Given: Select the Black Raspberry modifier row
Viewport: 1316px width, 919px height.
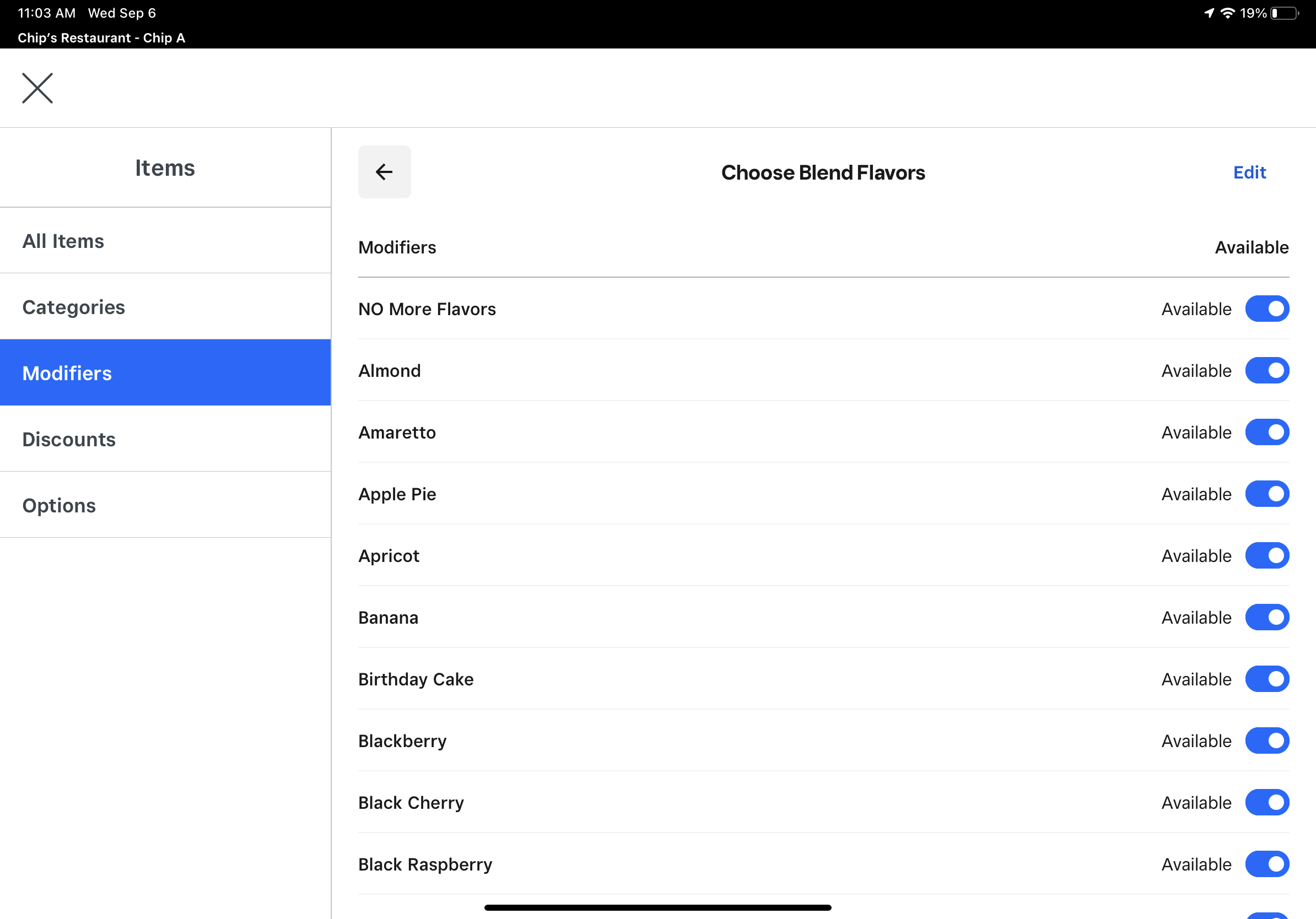Looking at the screenshot, I should tap(824, 864).
